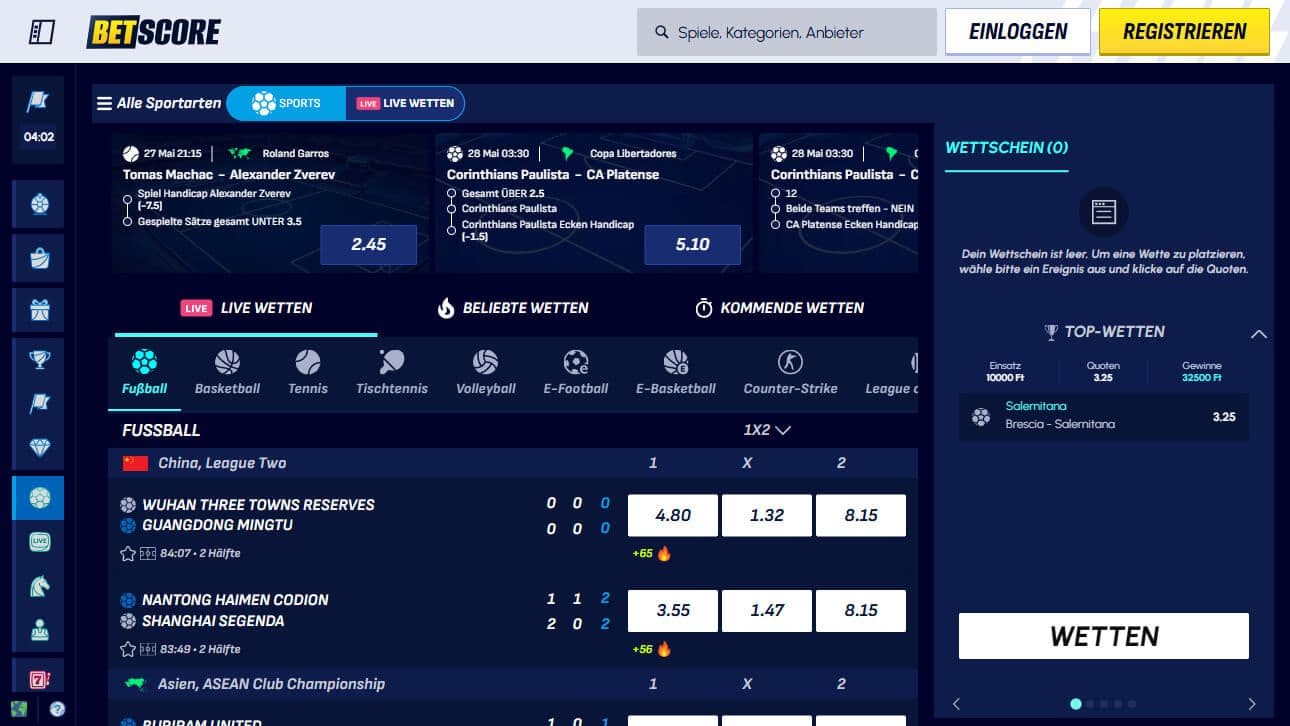
Task: Open the live dealer icon in the left sidebar
Action: tap(39, 630)
